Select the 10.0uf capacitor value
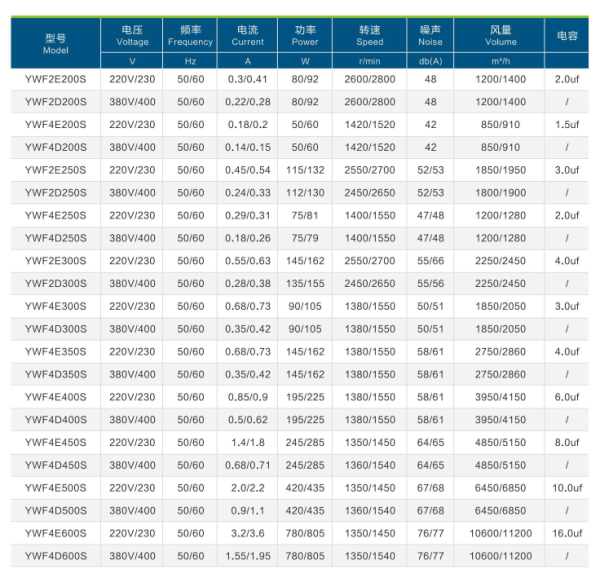The width and height of the screenshot is (600, 578). pyautogui.click(x=566, y=488)
